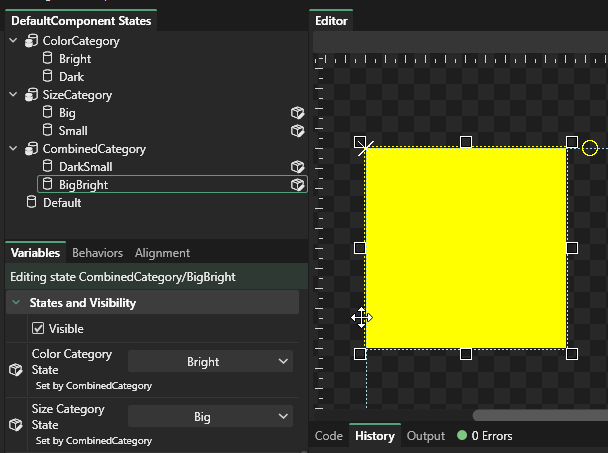Collapse the SizeCategory tree node
This screenshot has width=608, height=453.
[x=13, y=95]
